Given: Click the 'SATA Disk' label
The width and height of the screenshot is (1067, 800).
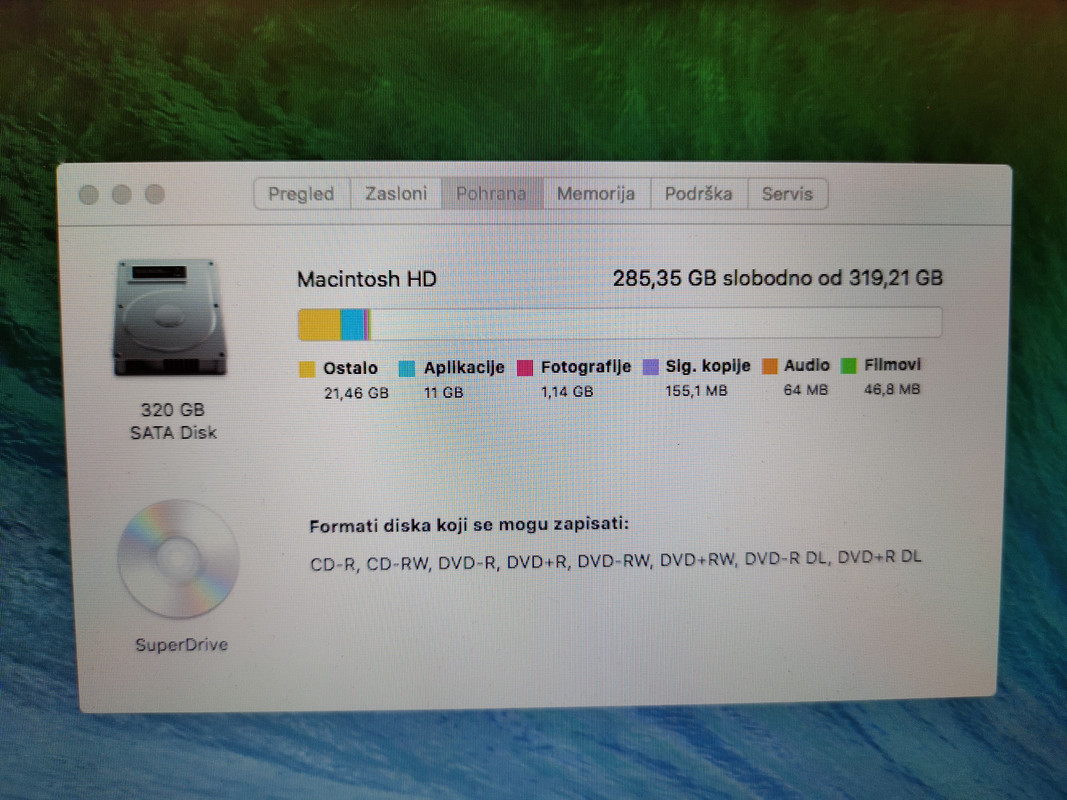Looking at the screenshot, I should point(174,433).
